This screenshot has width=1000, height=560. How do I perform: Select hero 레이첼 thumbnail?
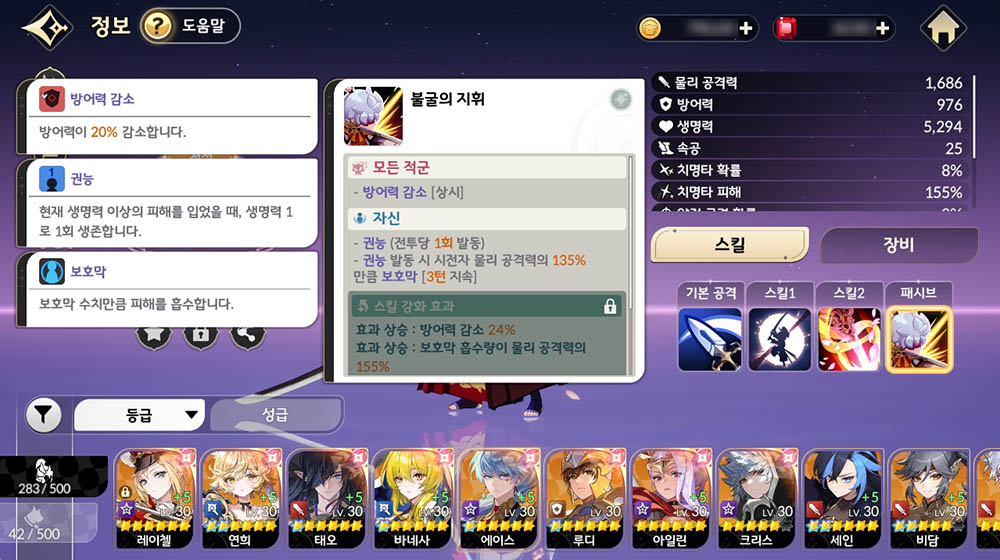pyautogui.click(x=154, y=499)
